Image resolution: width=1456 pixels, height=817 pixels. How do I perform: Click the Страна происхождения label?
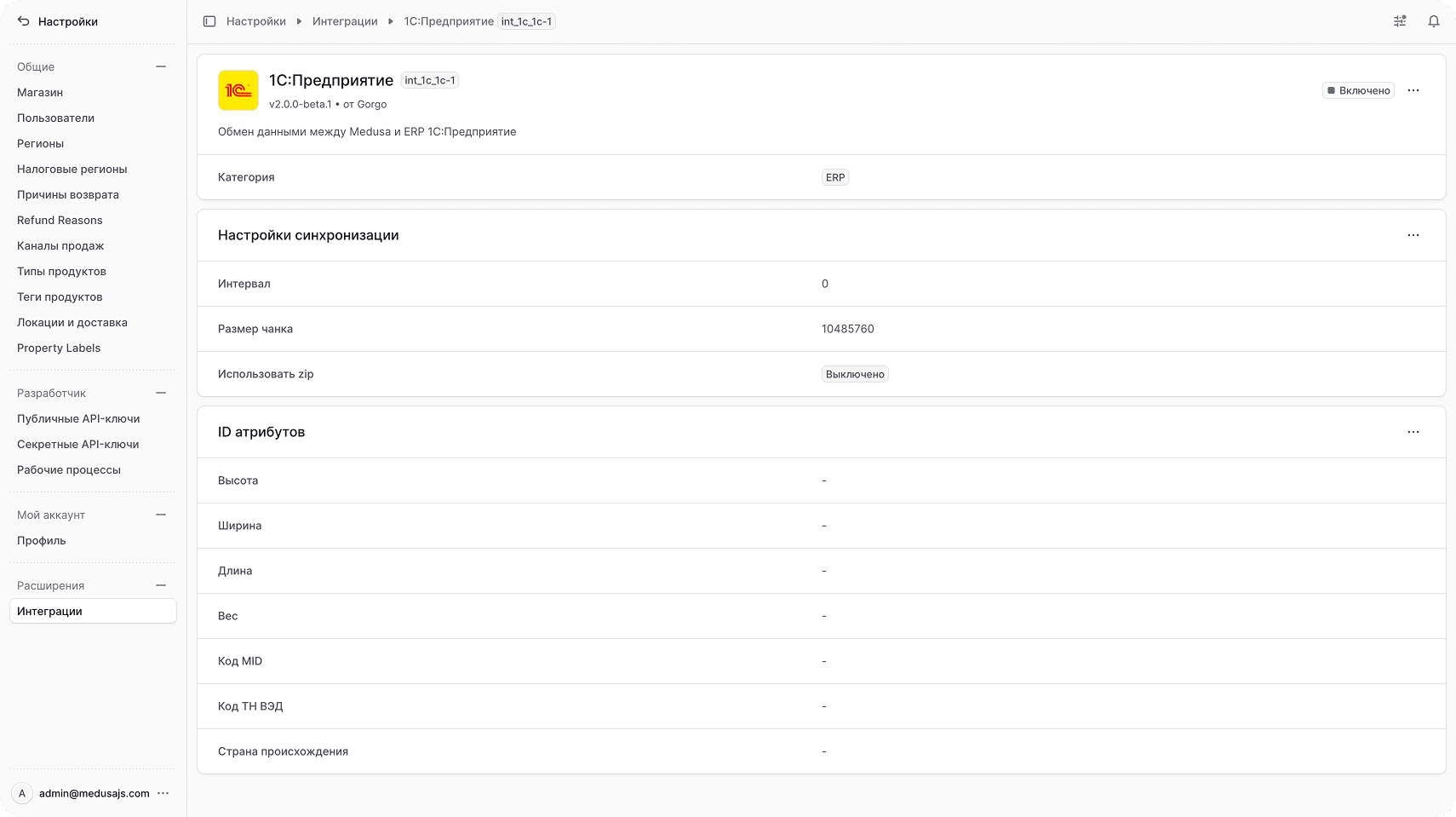pos(283,751)
